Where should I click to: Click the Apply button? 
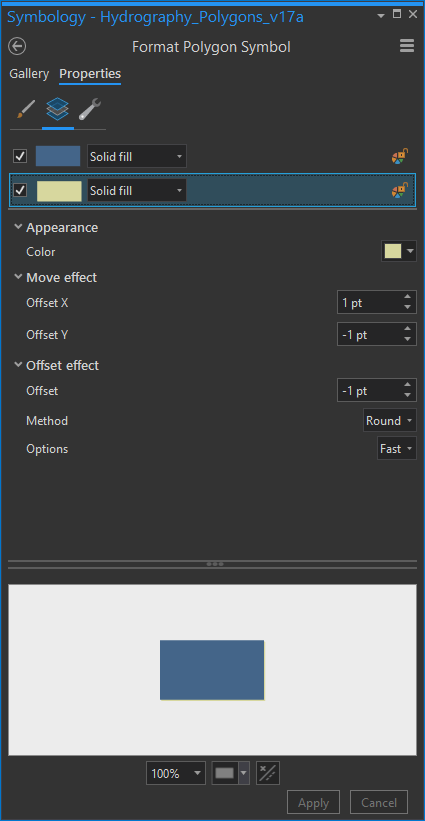(x=314, y=802)
